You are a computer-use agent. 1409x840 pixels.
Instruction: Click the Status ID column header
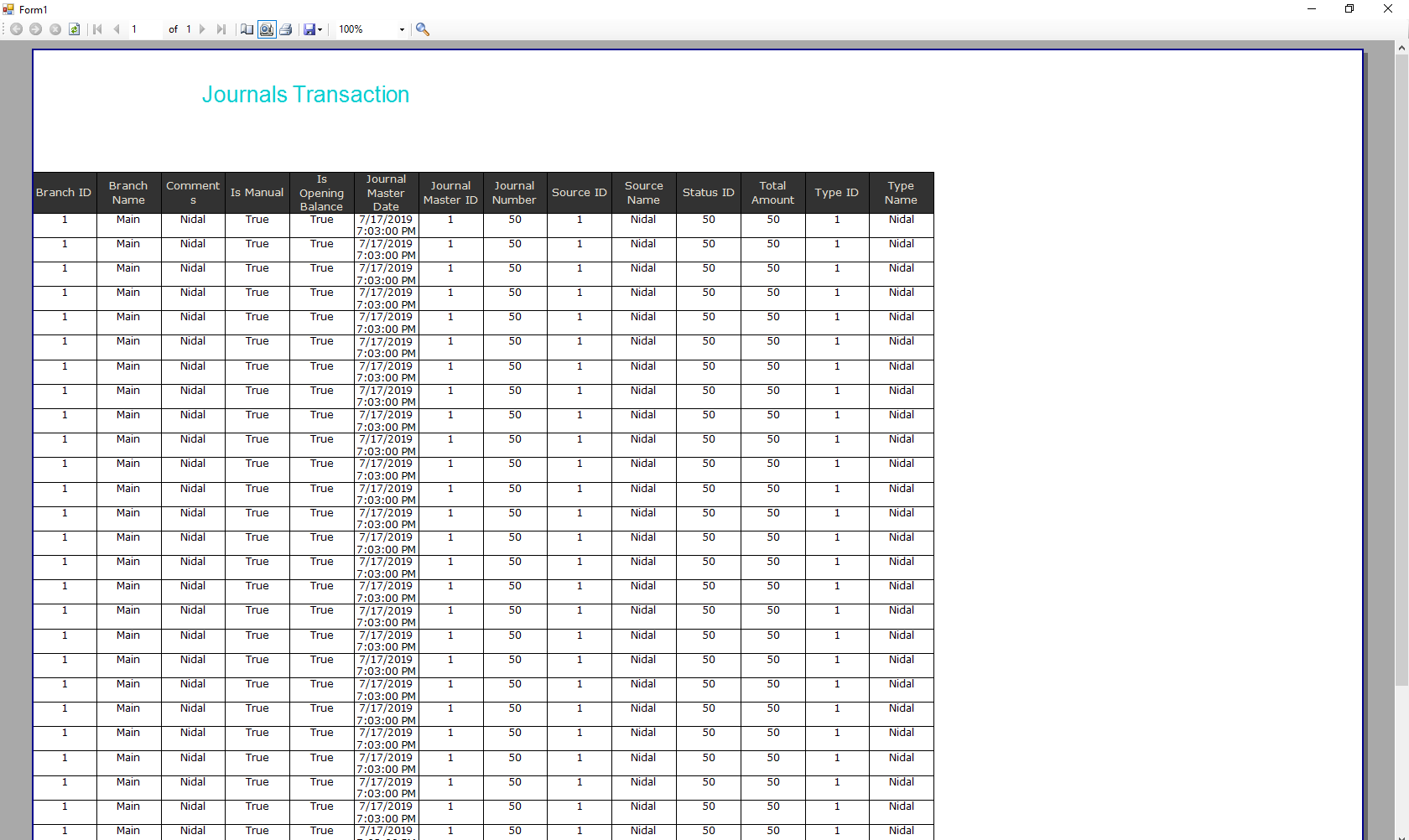point(709,193)
